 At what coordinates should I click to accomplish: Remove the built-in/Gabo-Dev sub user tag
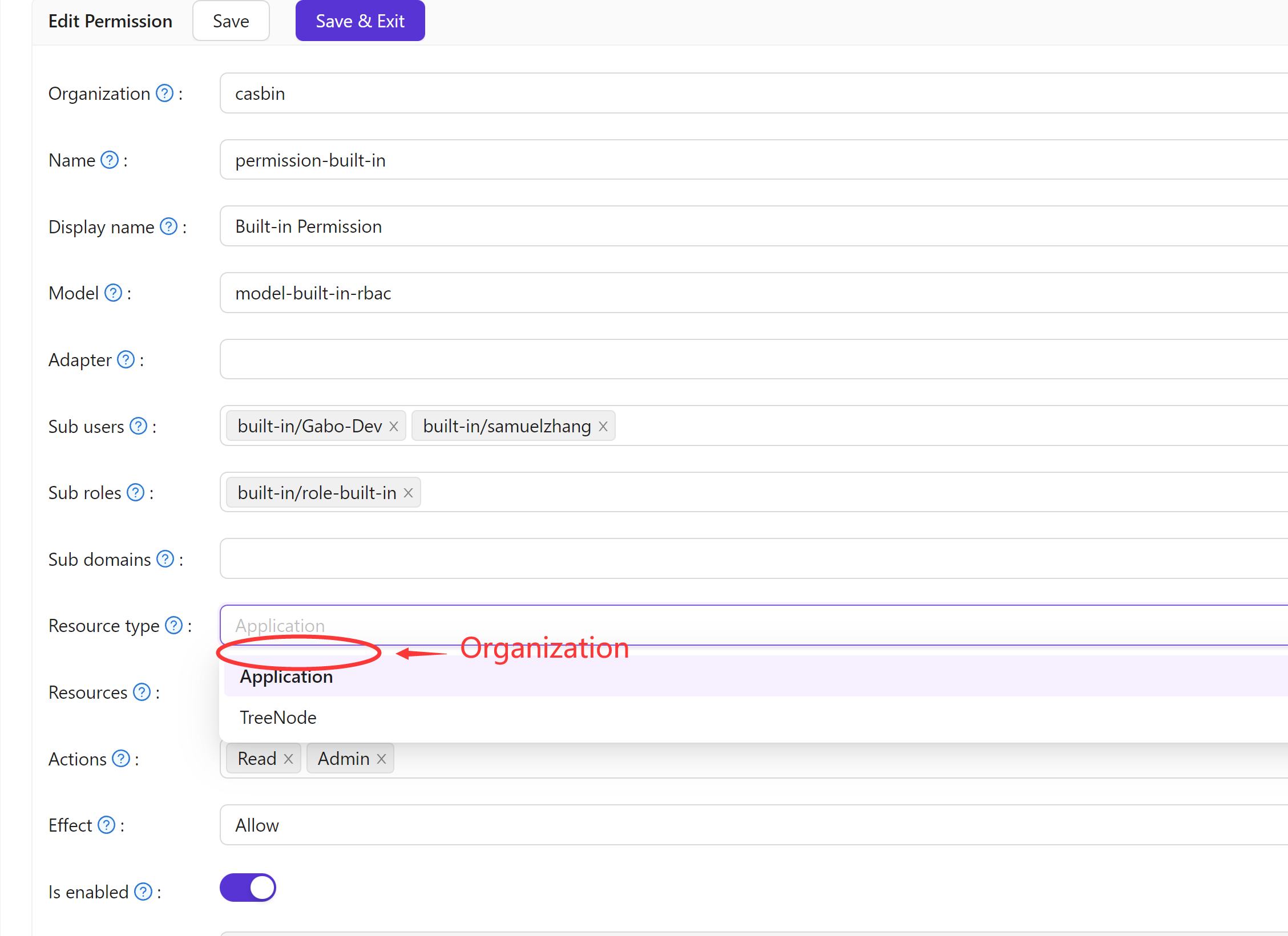tap(393, 426)
